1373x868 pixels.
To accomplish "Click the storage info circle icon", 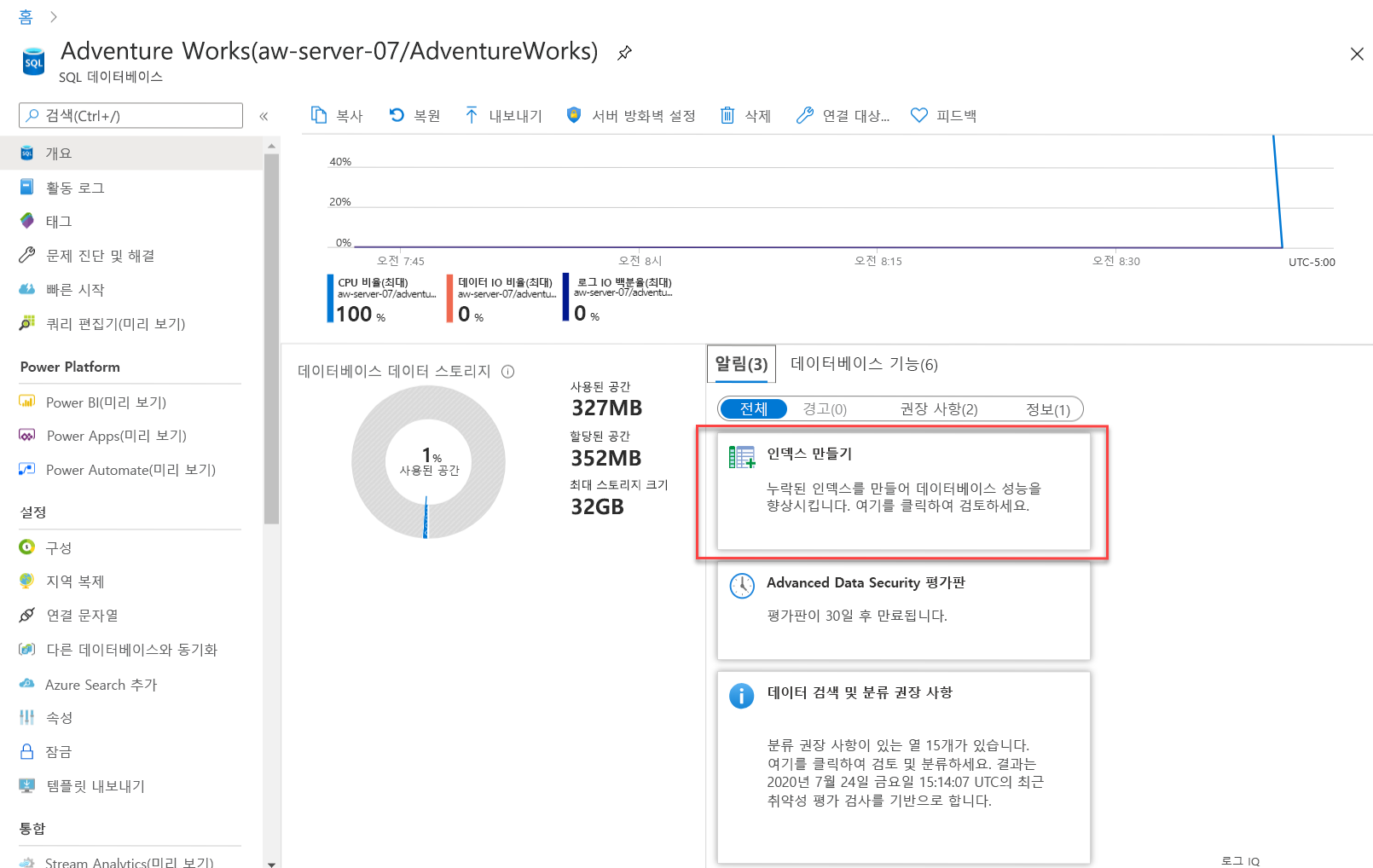I will [508, 372].
